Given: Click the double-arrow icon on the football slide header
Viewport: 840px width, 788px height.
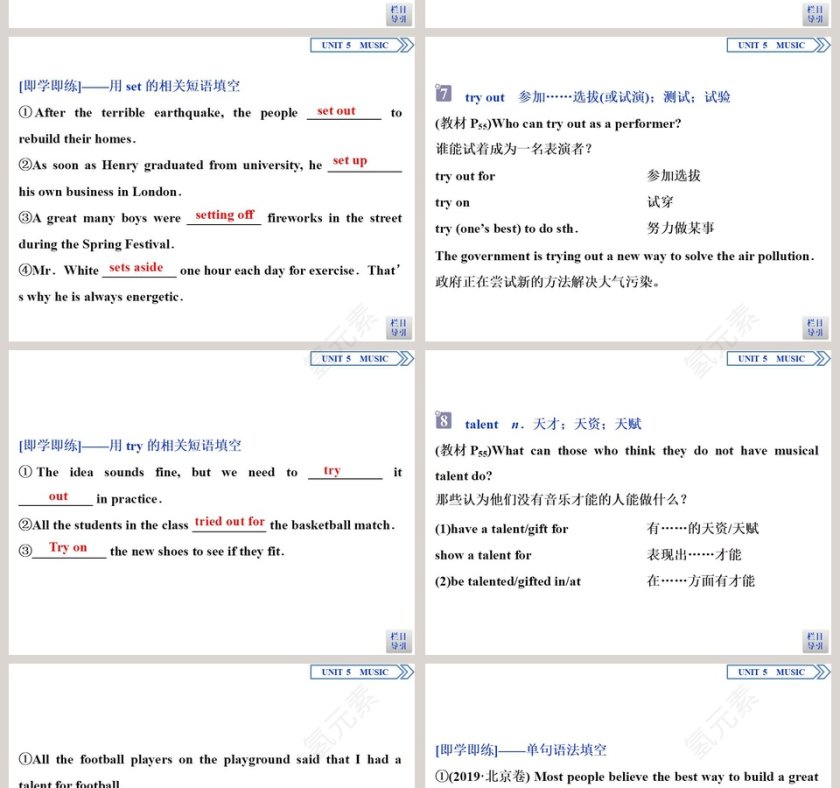Looking at the screenshot, I should (x=404, y=672).
